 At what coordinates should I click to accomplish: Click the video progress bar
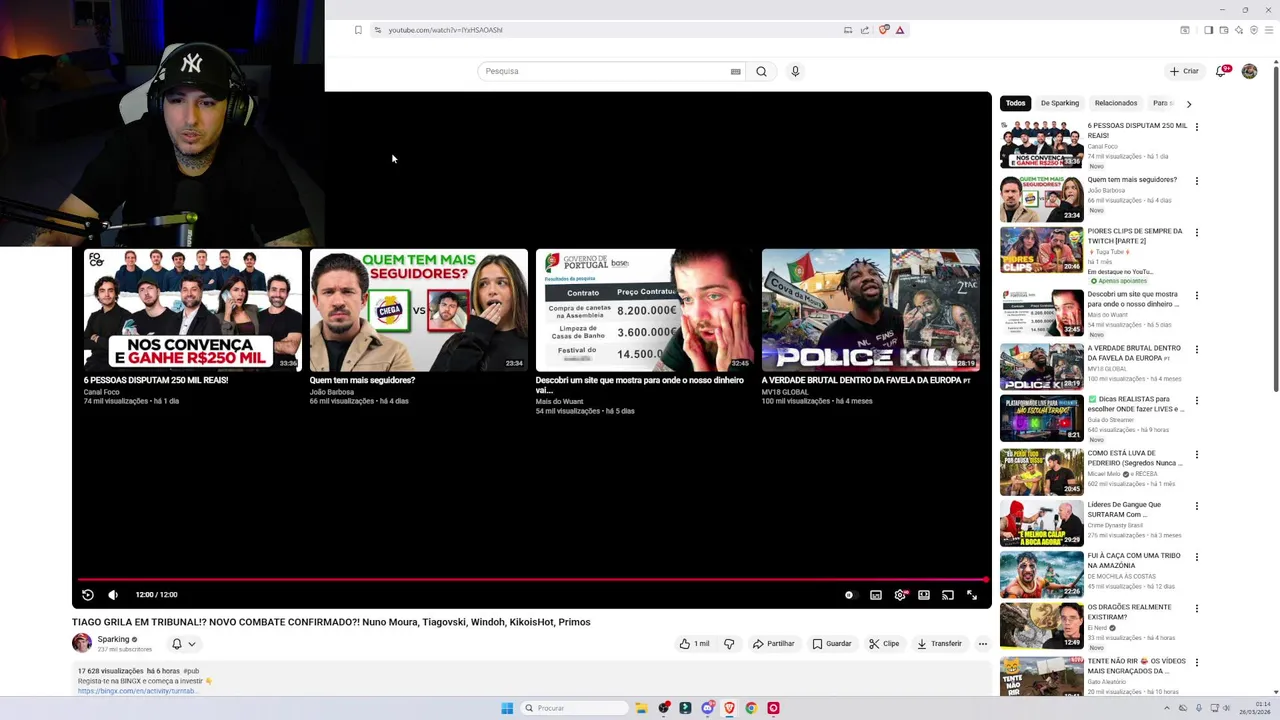pos(532,579)
